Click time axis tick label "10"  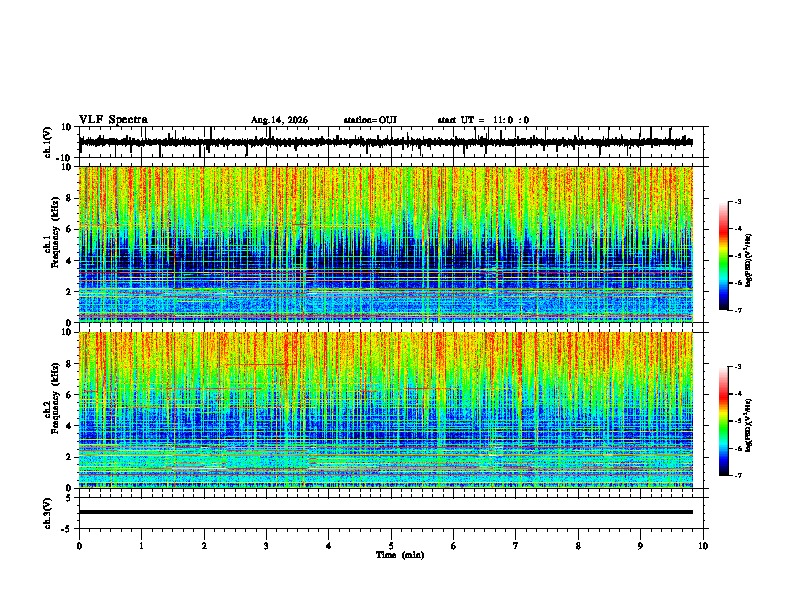tap(703, 546)
